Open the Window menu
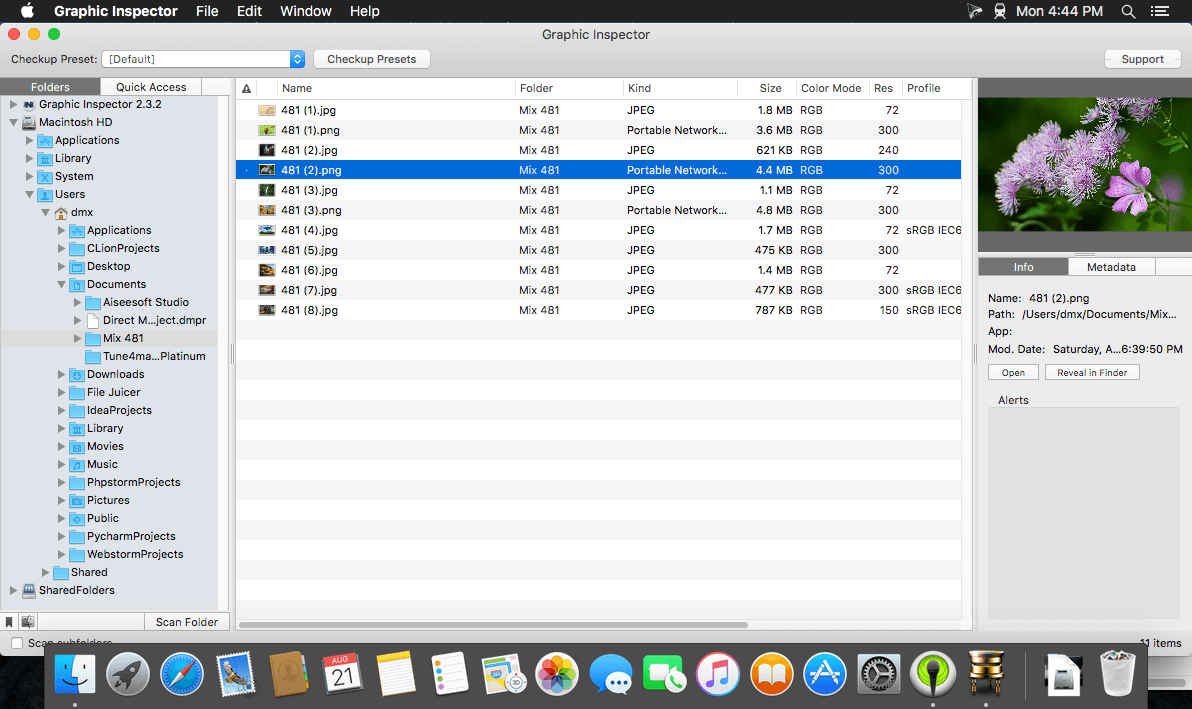The image size is (1192, 709). coord(305,11)
